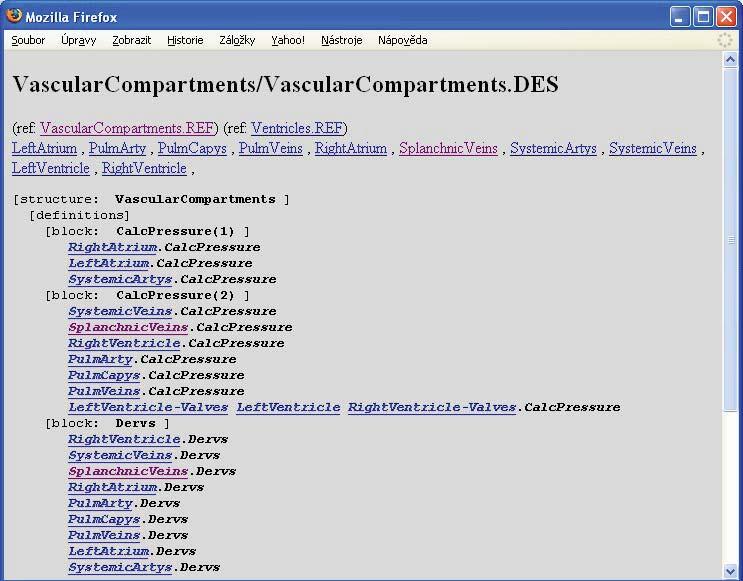This screenshot has width=743, height=581.
Task: Click PulmVeins link before .Dervs
Action: 104,536
